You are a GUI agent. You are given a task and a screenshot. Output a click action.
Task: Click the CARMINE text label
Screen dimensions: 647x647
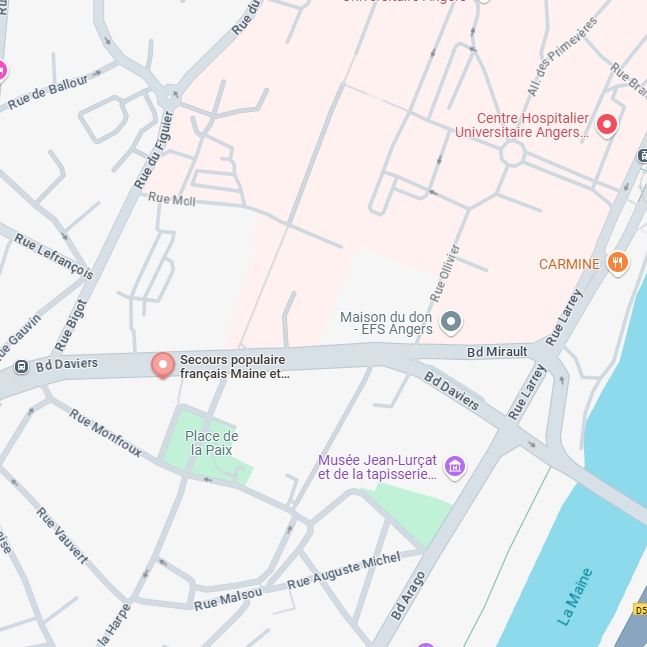[569, 264]
